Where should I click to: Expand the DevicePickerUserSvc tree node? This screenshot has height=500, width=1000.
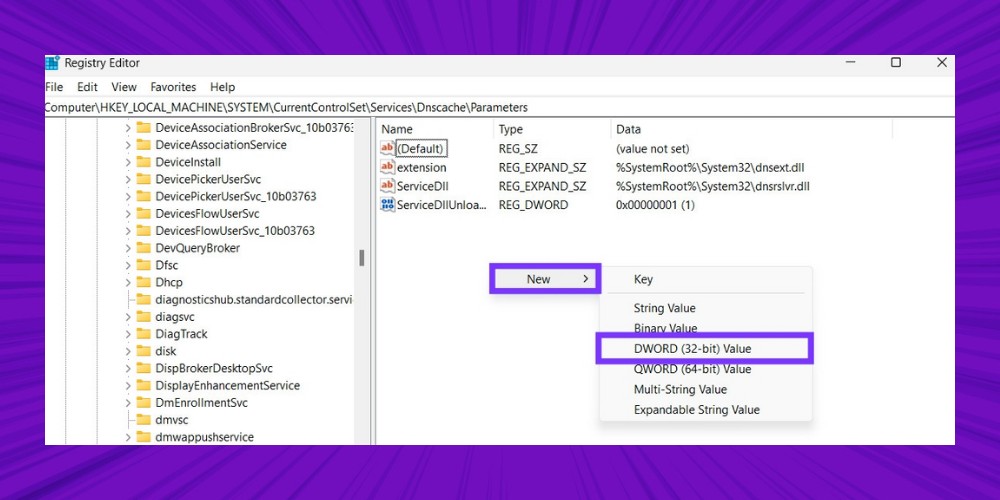point(128,179)
